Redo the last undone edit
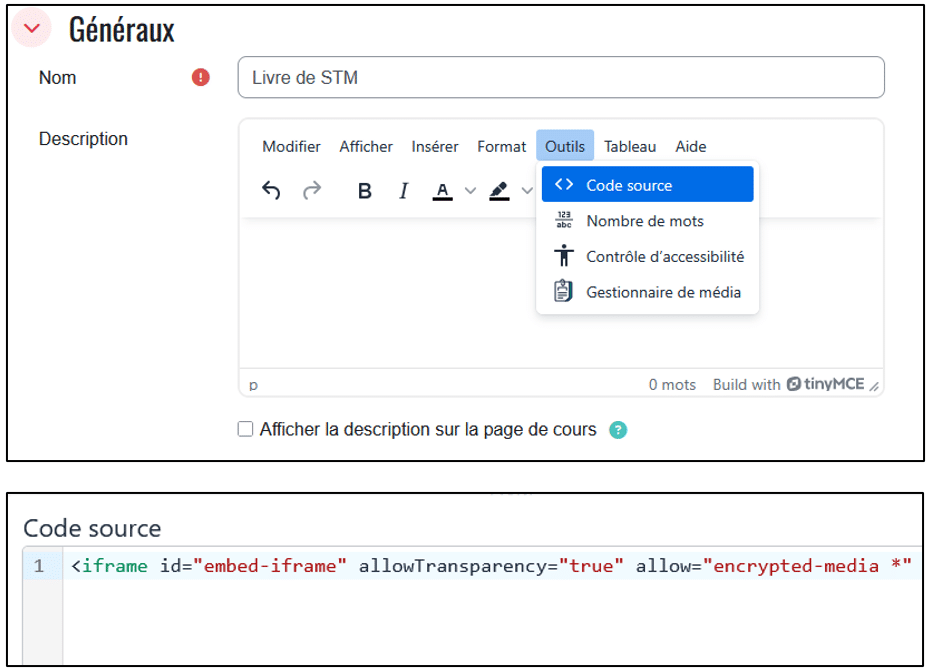 point(312,191)
